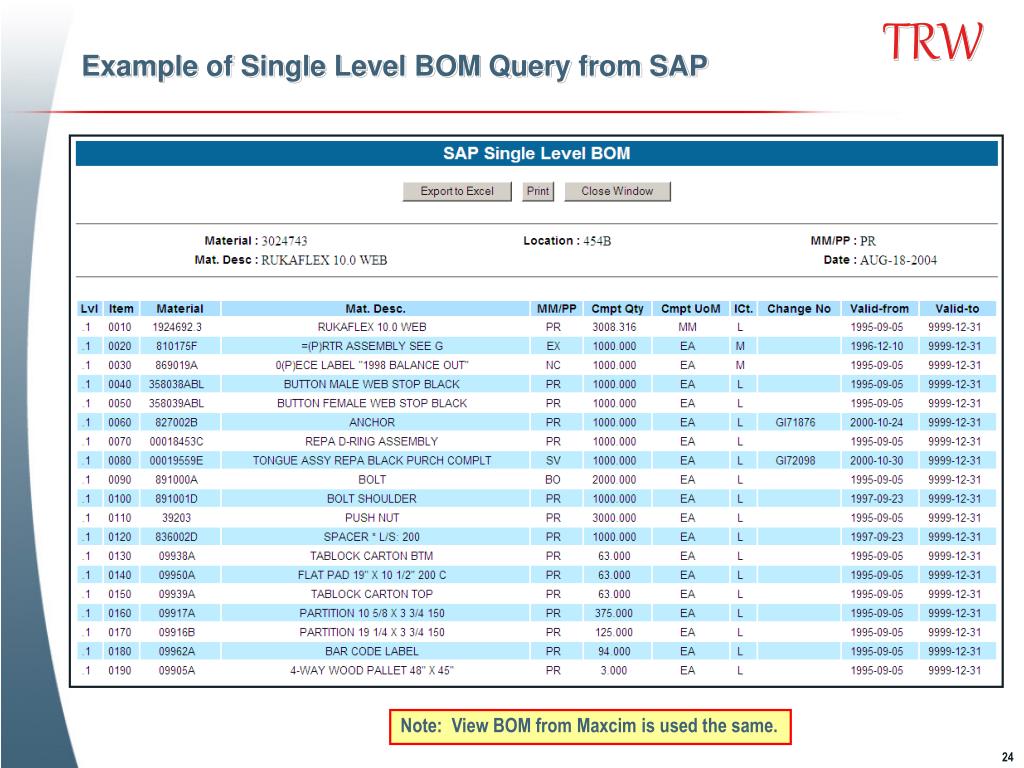The height and width of the screenshot is (768, 1024).
Task: Select the Lvl column header
Action: click(89, 308)
